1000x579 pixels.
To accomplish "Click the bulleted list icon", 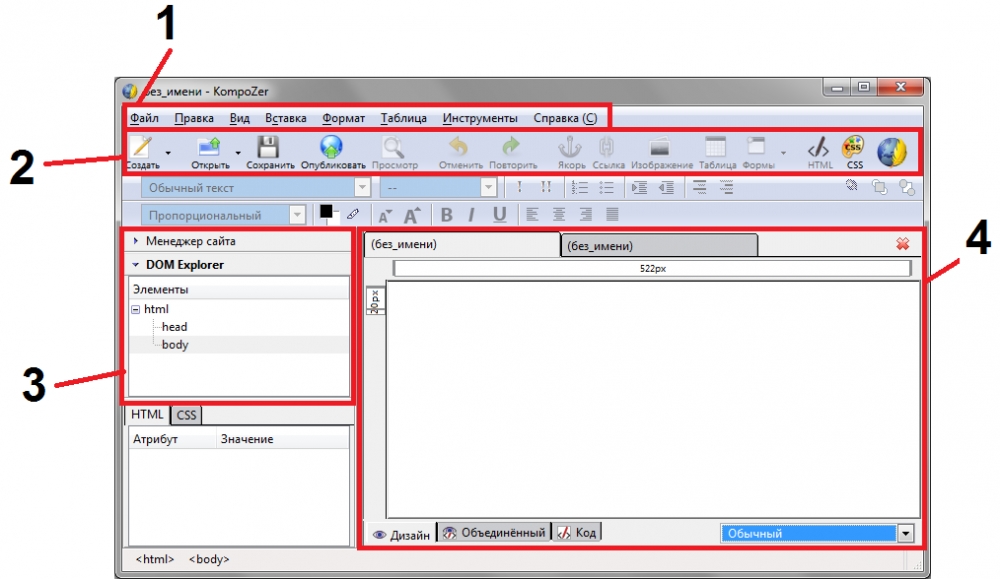I will pyautogui.click(x=607, y=187).
